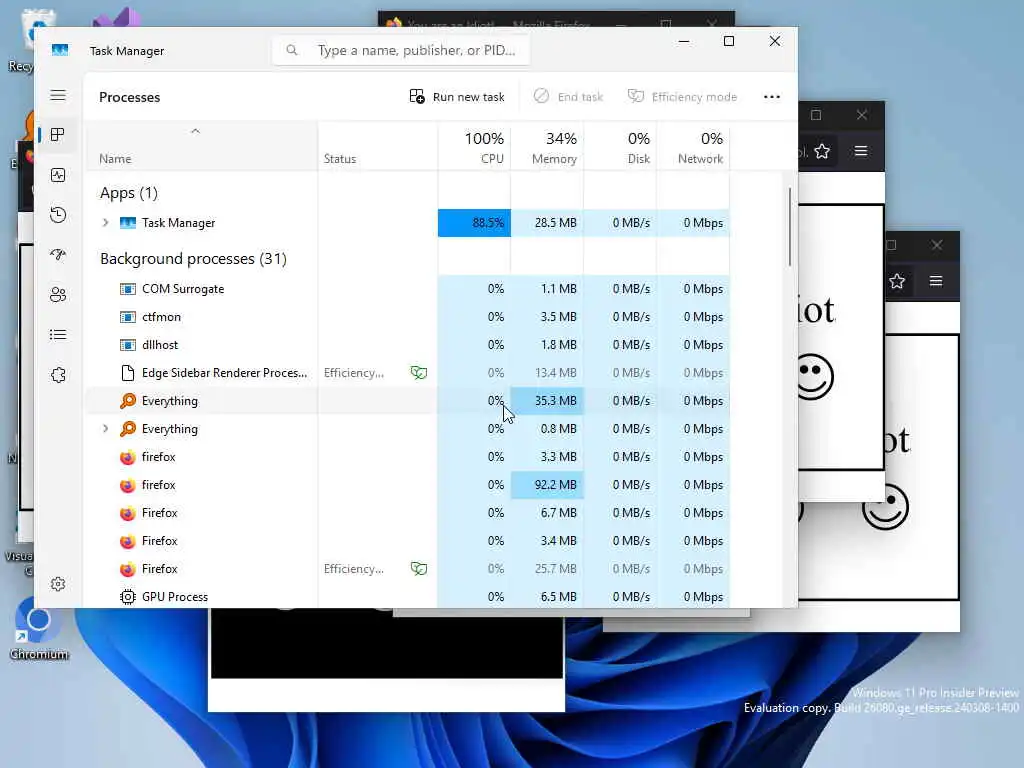Select the GPU Process name

(175, 597)
